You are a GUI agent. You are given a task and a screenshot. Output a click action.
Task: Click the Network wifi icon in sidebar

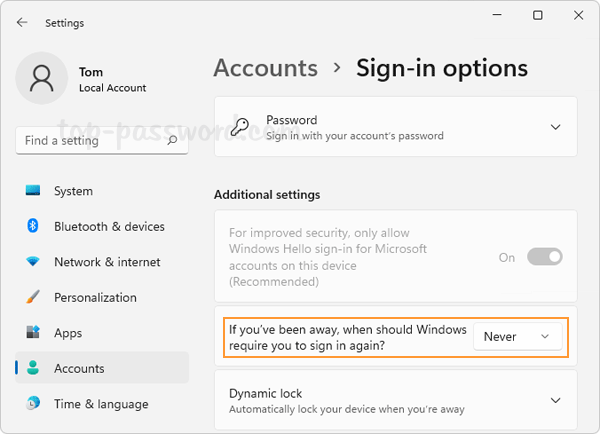[33, 262]
